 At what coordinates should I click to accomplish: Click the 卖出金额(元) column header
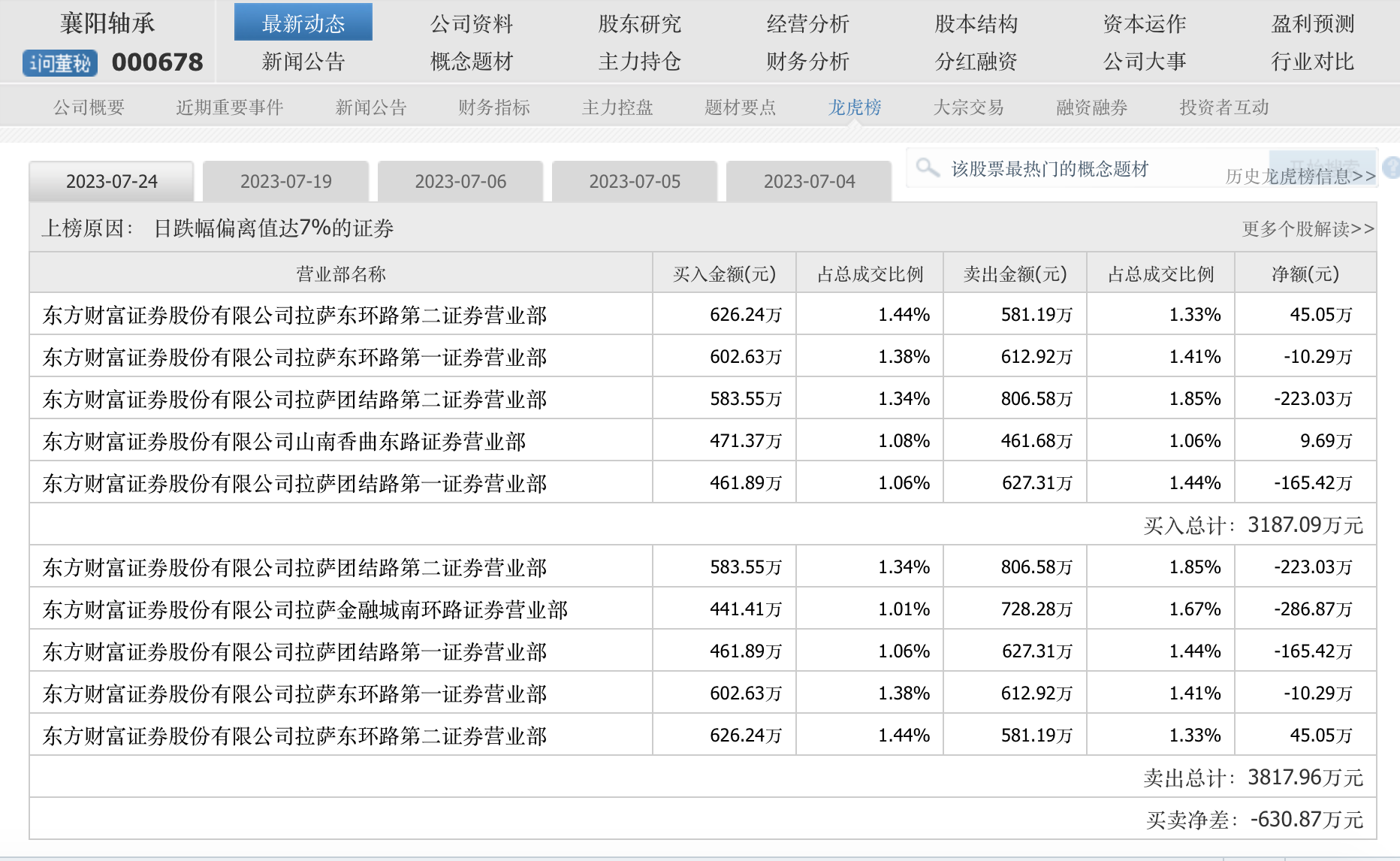(x=1015, y=273)
